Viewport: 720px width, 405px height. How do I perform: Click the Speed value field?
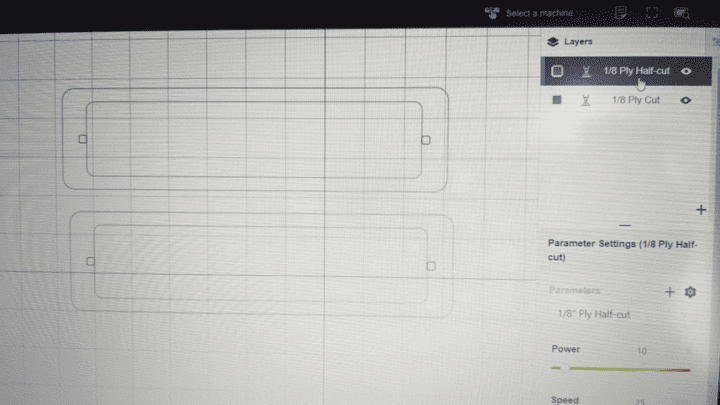point(641,401)
